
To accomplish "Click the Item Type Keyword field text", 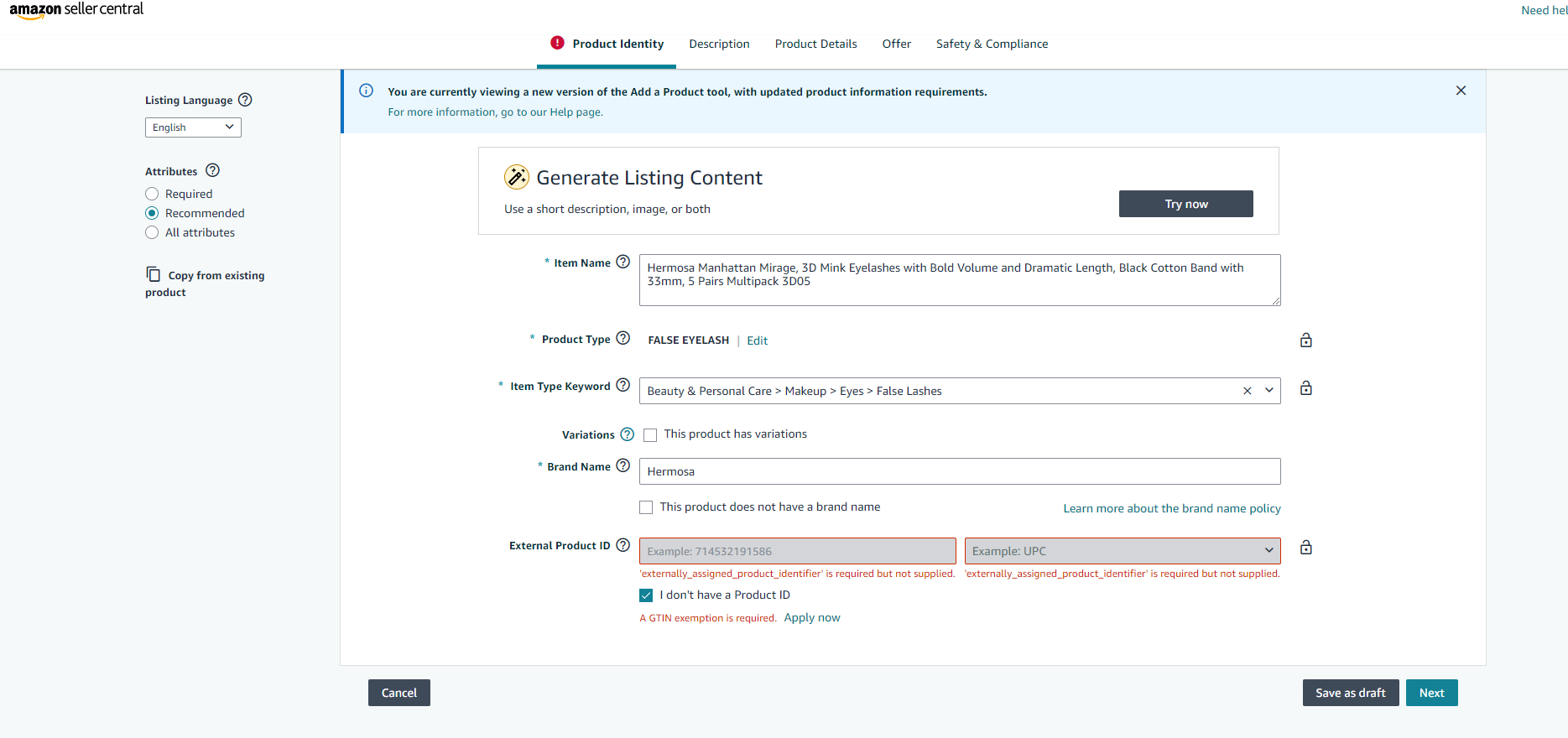I will [794, 391].
